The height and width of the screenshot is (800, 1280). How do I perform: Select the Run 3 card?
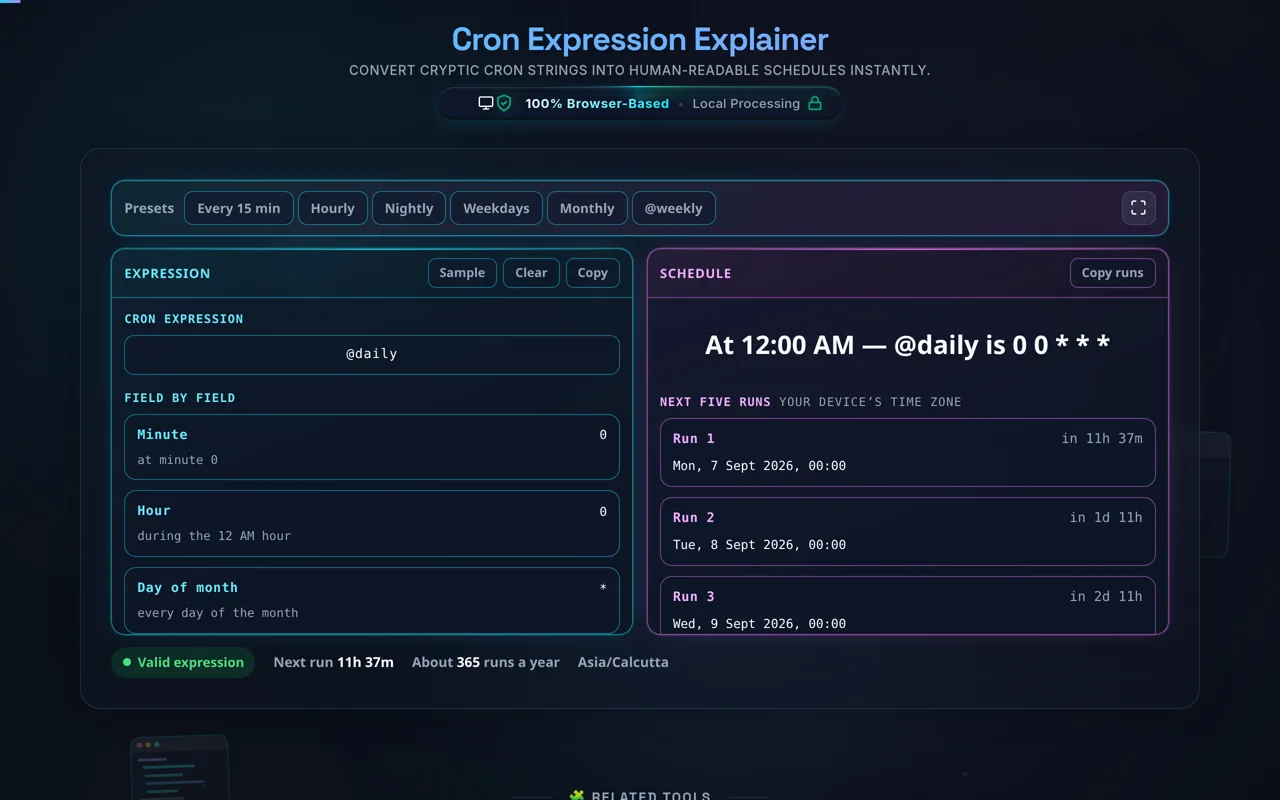(x=908, y=605)
